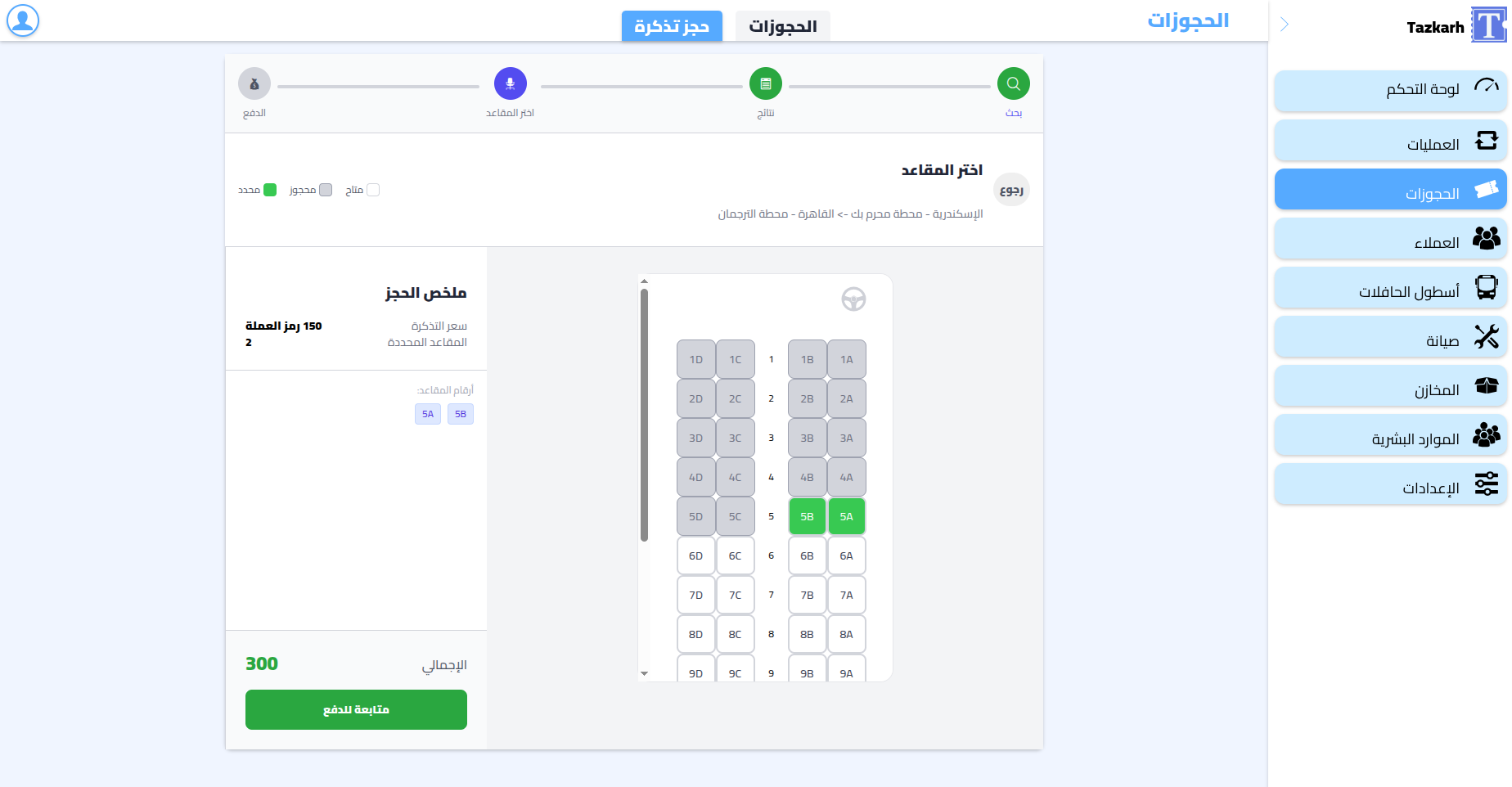The height and width of the screenshot is (787, 1512).
Task: Select available seat 6A
Action: point(846,555)
